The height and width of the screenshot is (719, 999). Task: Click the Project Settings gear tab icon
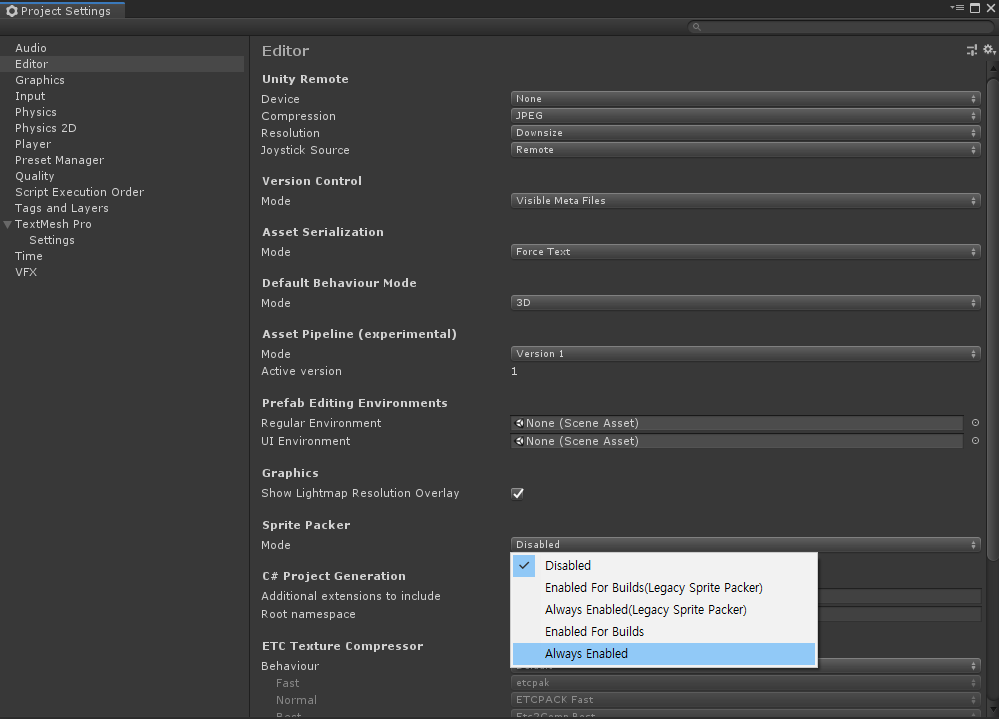point(11,11)
